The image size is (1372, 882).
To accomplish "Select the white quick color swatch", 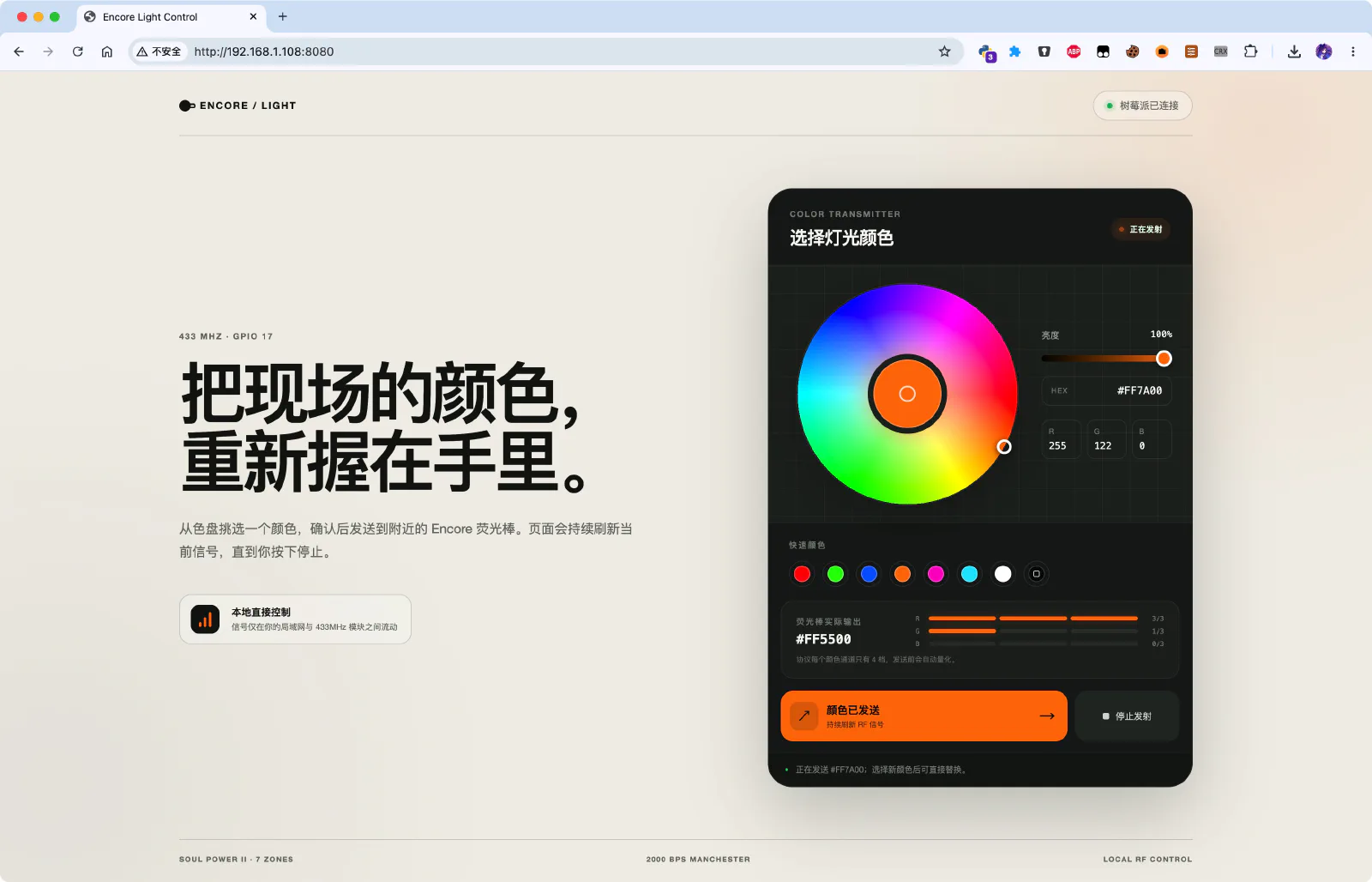I will pyautogui.click(x=1002, y=574).
